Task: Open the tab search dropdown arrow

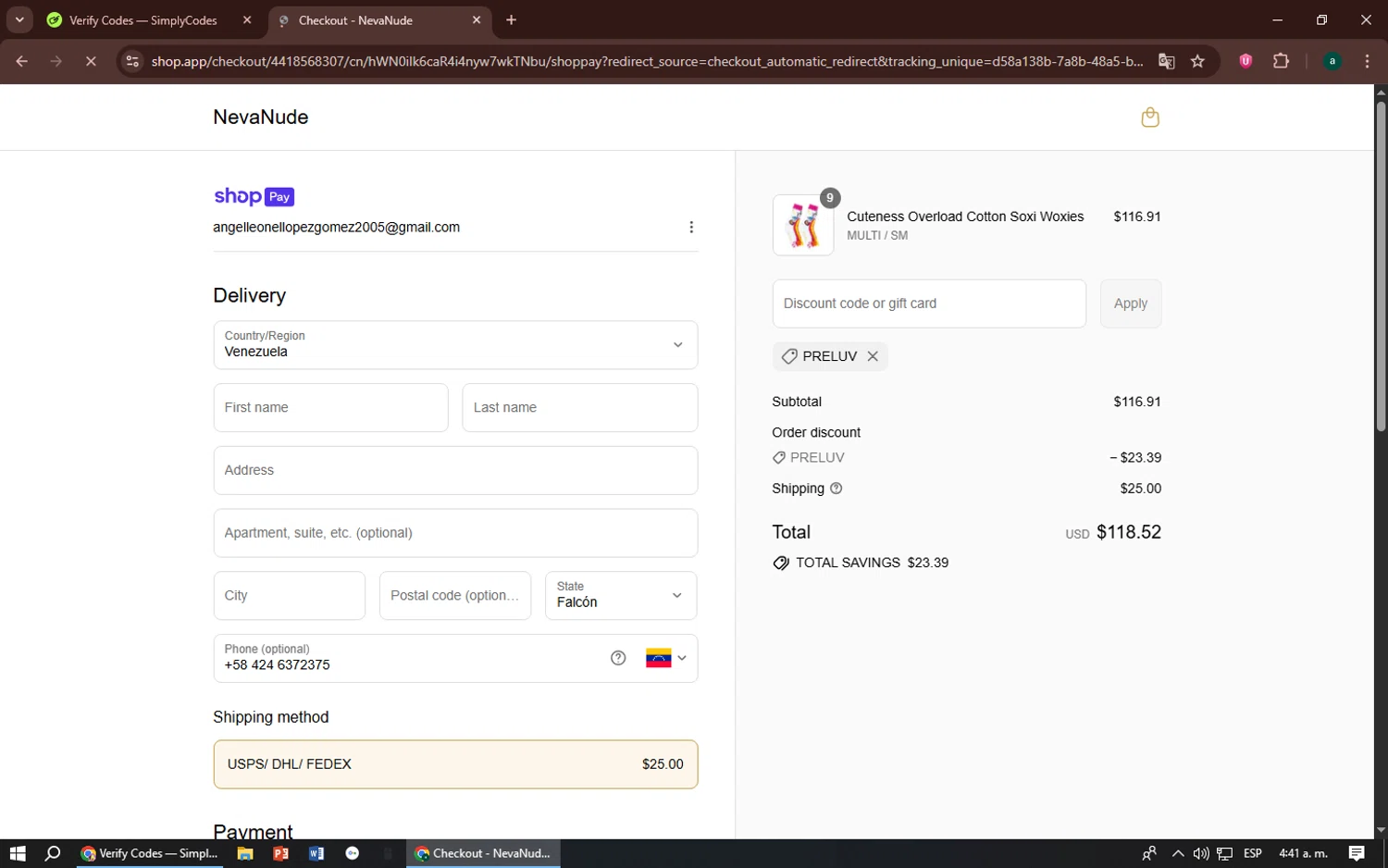Action: pos(19,19)
